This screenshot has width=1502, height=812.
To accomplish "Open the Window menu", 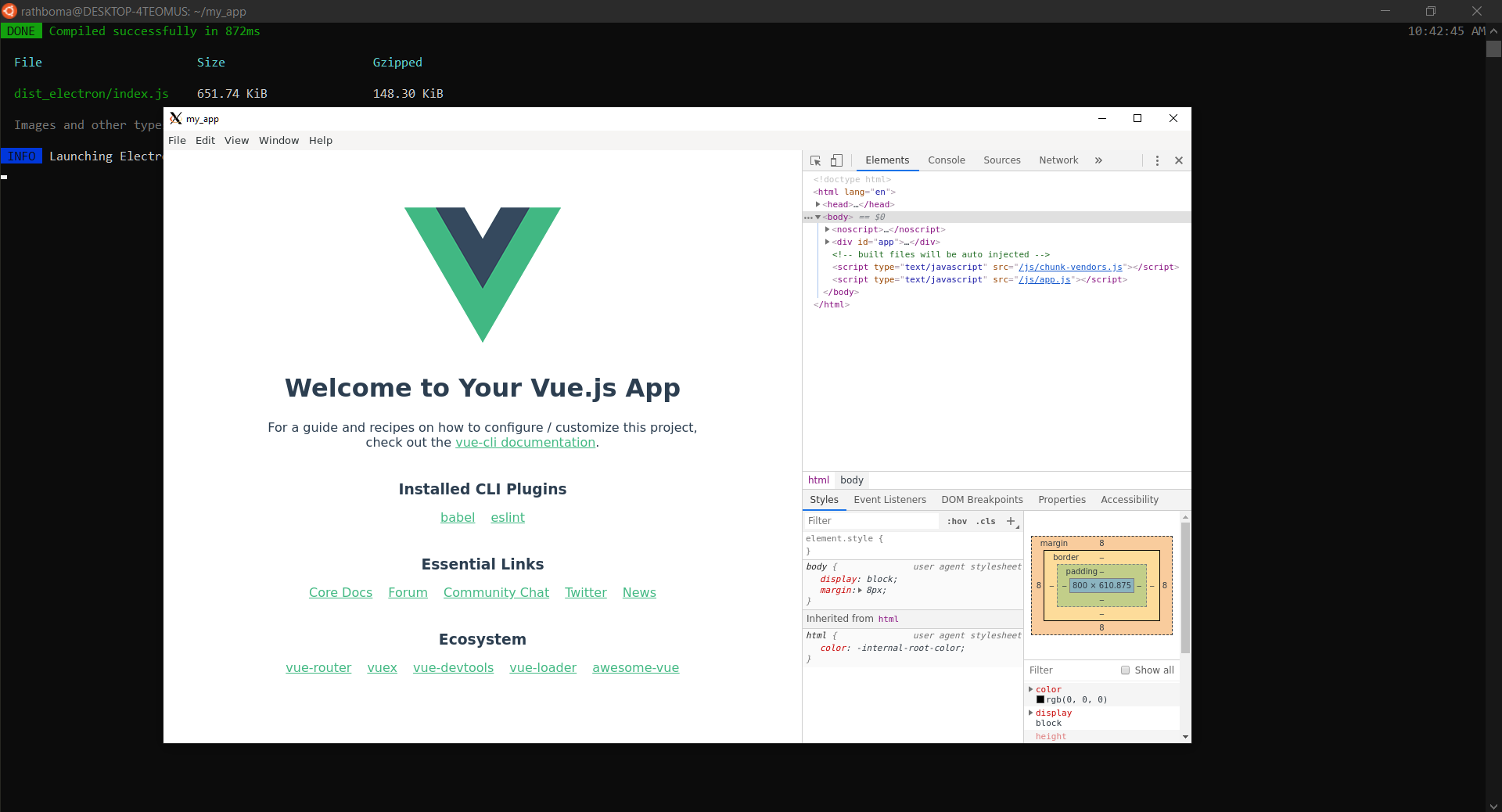I will click(278, 141).
